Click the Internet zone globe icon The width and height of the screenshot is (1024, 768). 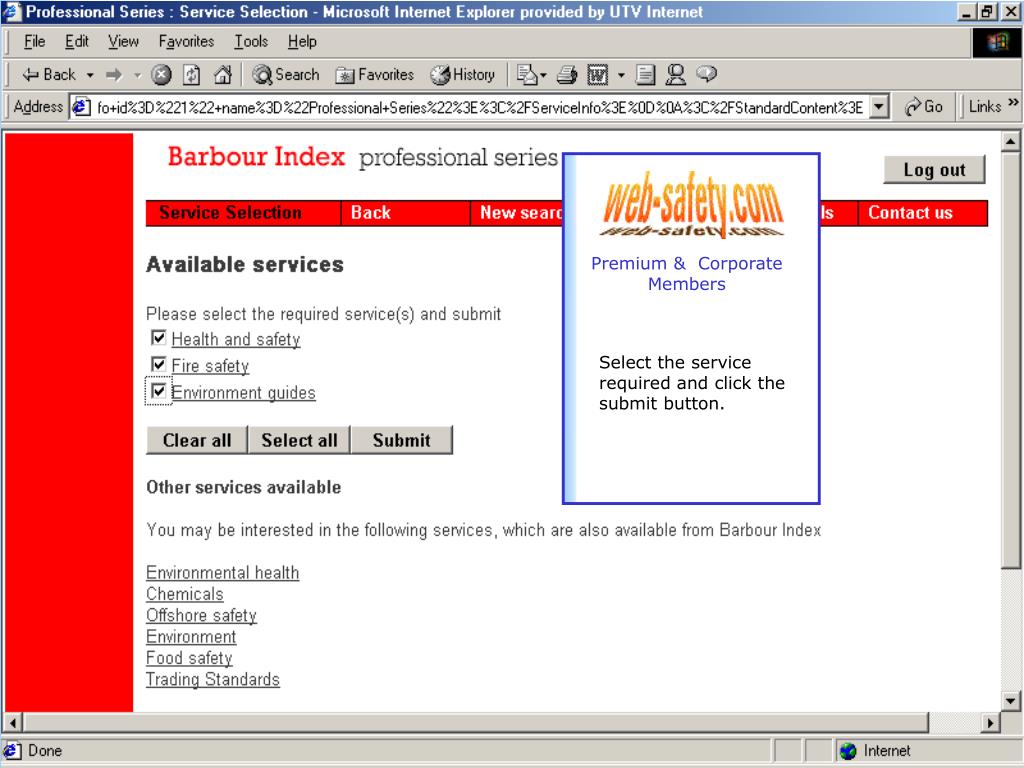848,751
